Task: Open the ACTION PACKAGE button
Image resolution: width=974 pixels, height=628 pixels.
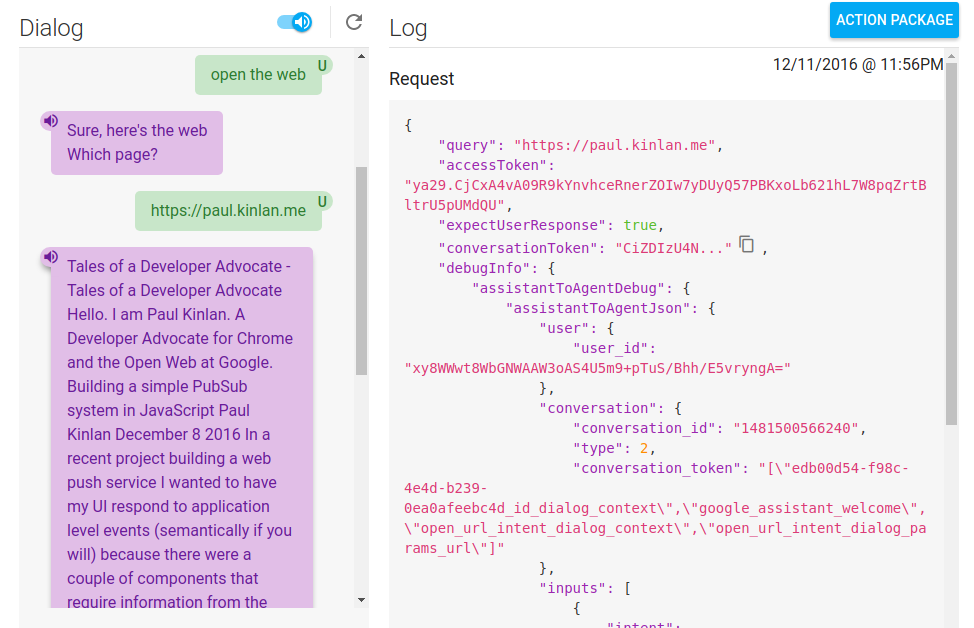Action: [894, 20]
